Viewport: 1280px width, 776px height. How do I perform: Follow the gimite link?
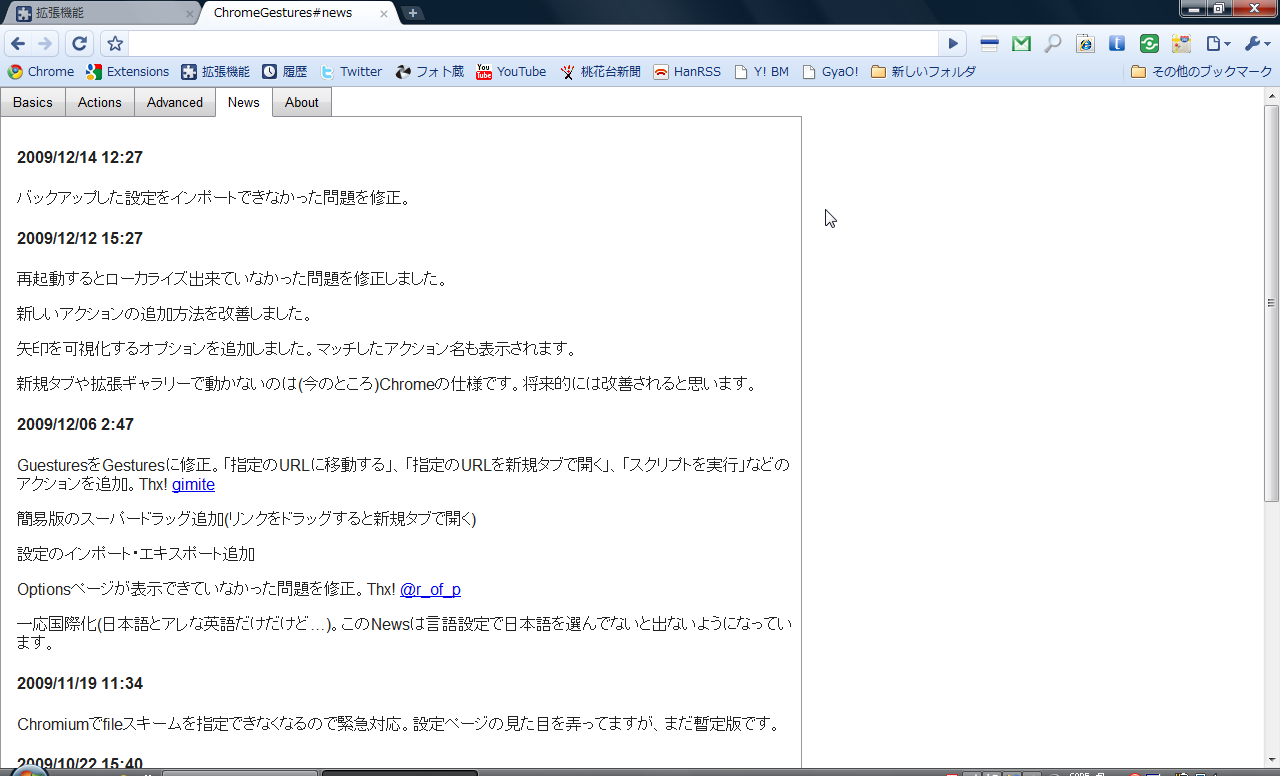[193, 485]
